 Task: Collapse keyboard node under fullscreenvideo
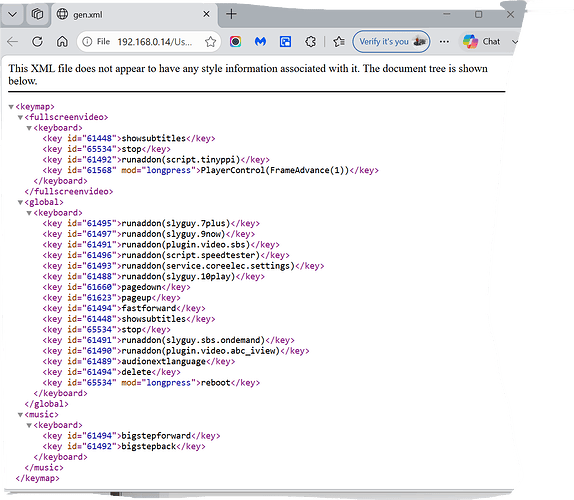click(x=29, y=128)
